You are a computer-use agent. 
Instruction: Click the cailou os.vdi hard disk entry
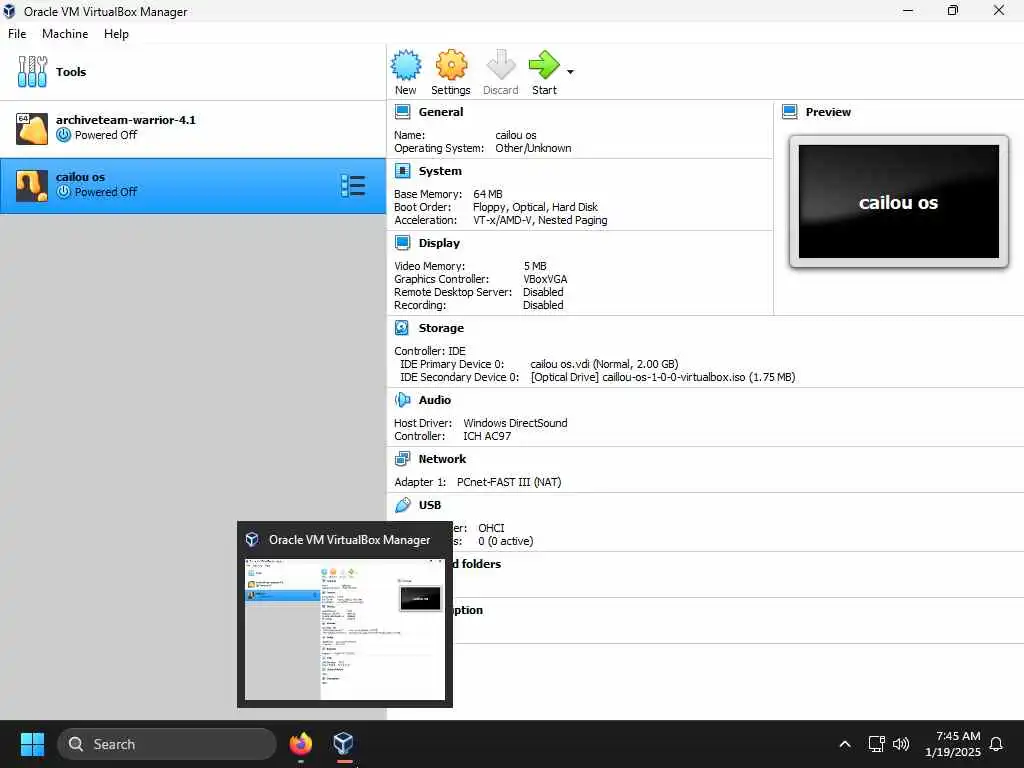(604, 364)
